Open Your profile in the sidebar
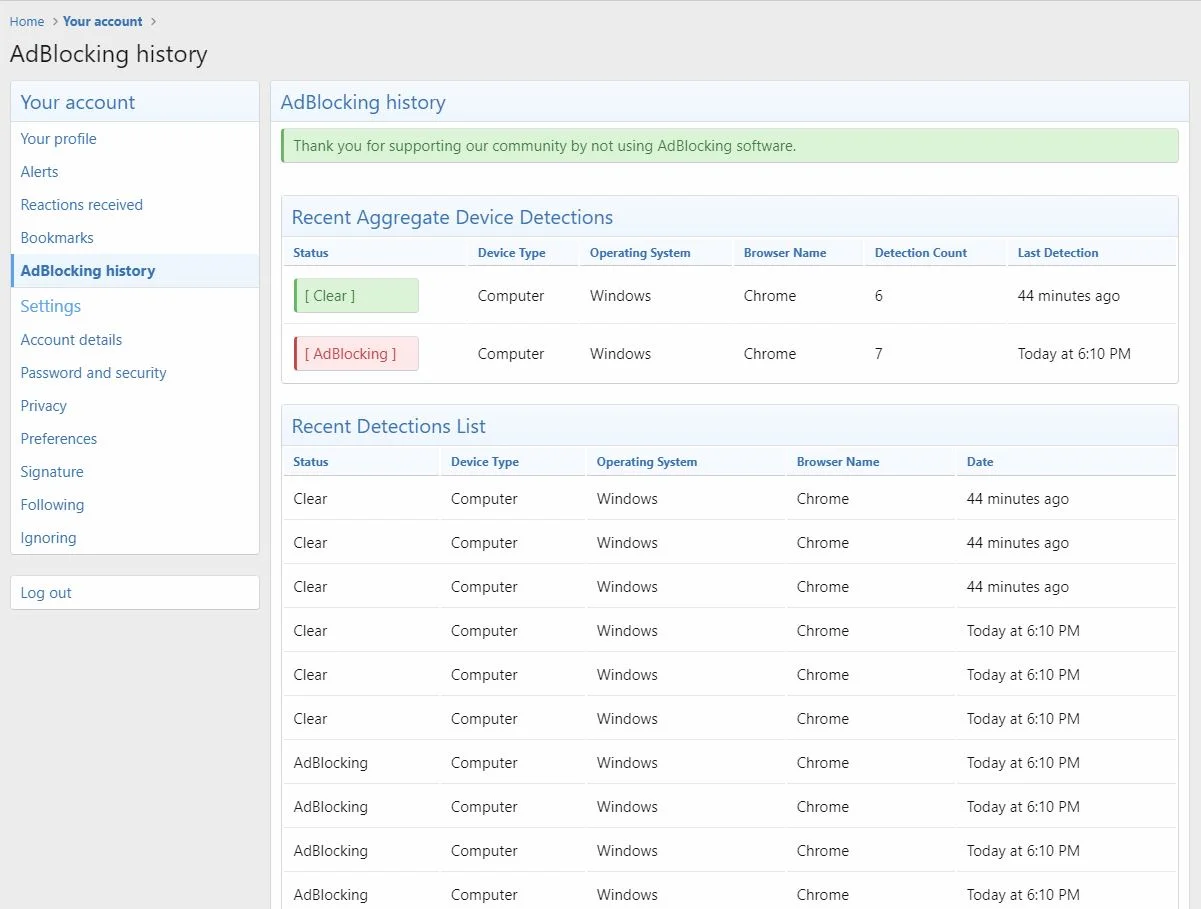Image resolution: width=1201 pixels, height=909 pixels. pyautogui.click(x=59, y=139)
